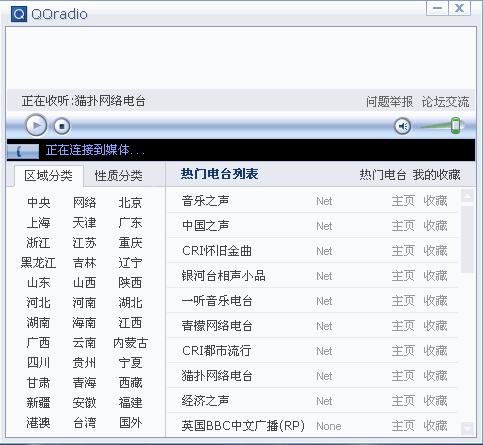Select the 山东 region
Image resolution: width=483 pixels, height=445 pixels.
[39, 283]
